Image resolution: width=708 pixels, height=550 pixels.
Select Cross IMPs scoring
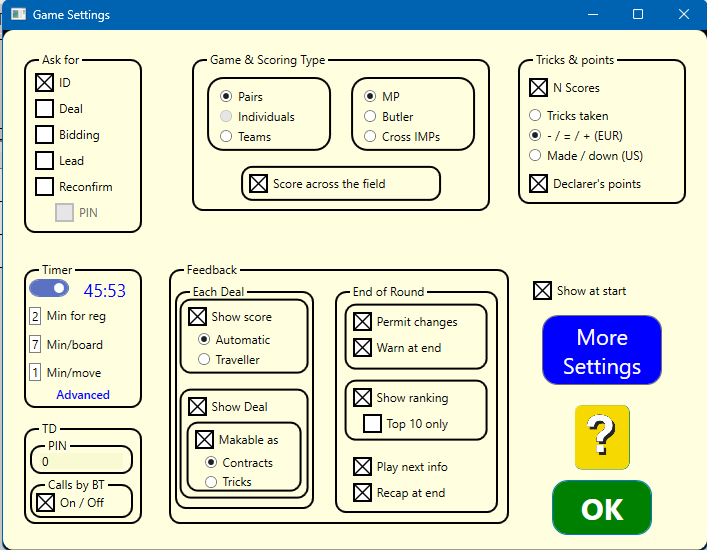[371, 137]
